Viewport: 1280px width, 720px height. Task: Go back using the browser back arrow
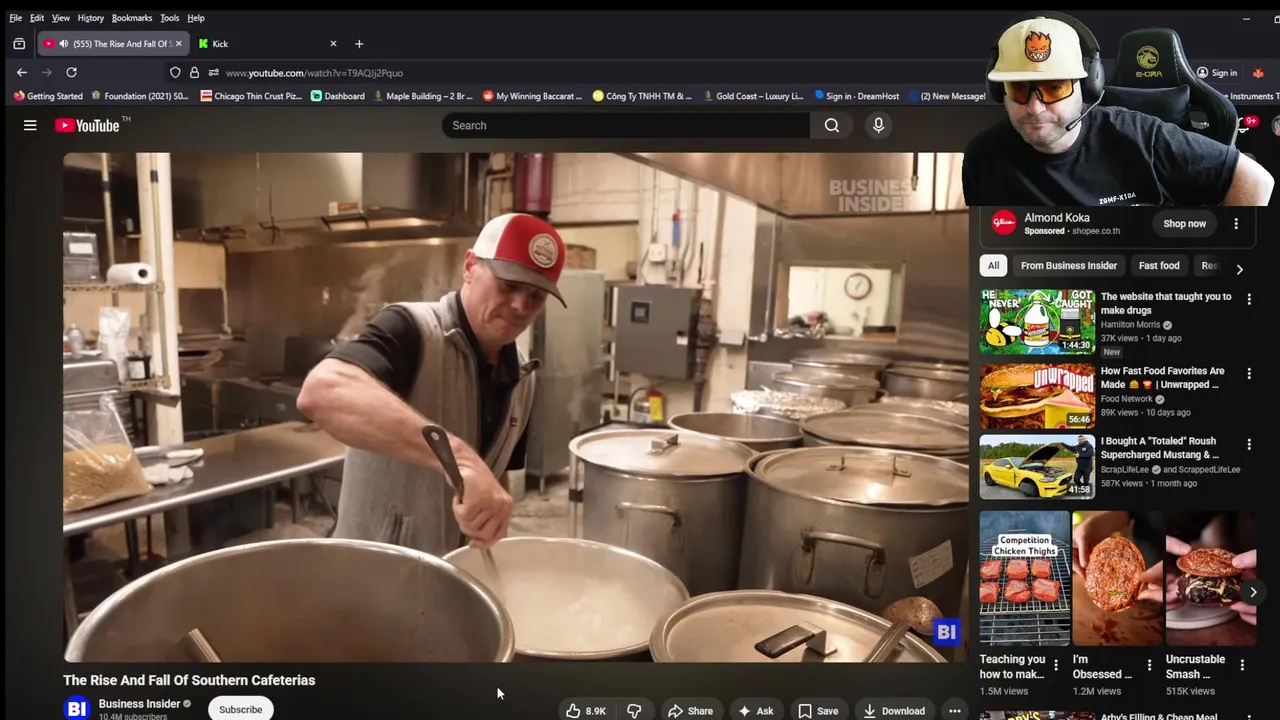coord(22,72)
